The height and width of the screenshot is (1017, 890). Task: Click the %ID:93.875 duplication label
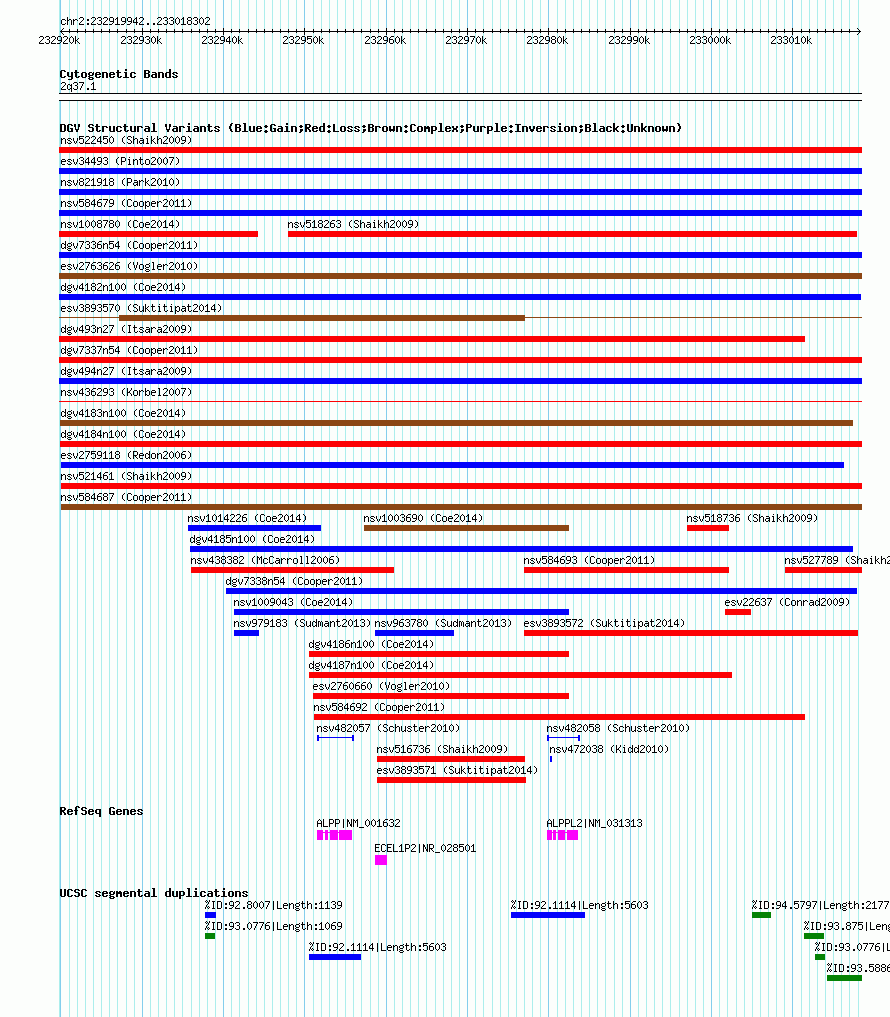coord(847,926)
